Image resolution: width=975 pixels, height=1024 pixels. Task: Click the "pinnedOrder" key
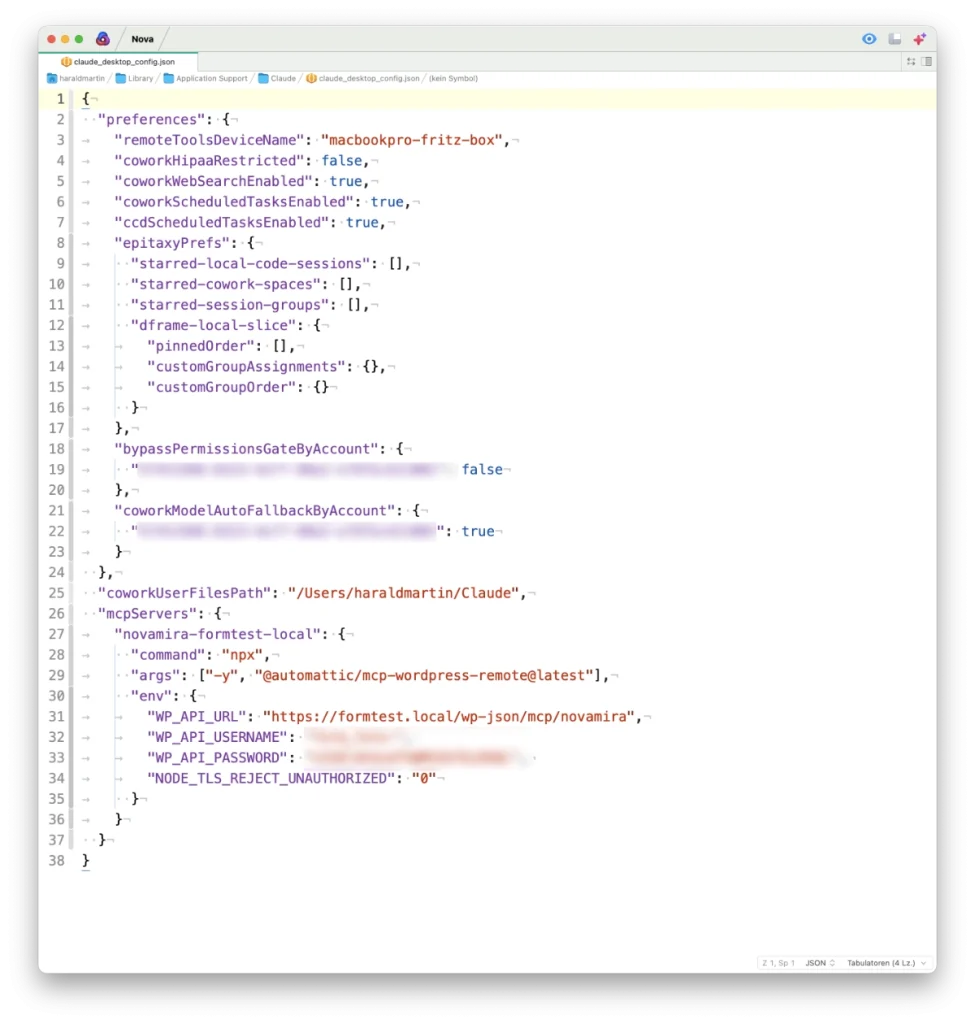(200, 345)
